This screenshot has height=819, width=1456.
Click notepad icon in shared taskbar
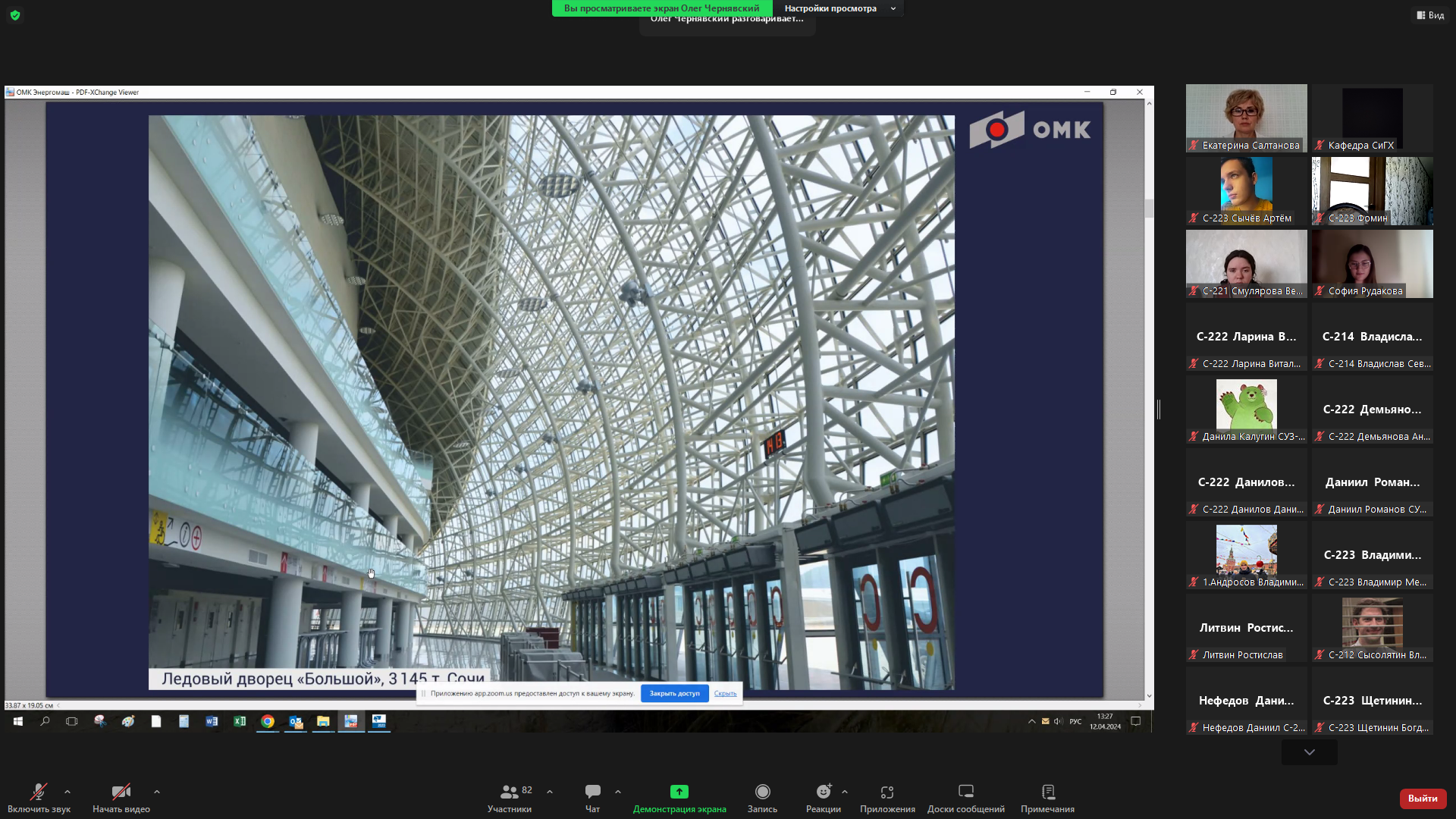pos(184,721)
